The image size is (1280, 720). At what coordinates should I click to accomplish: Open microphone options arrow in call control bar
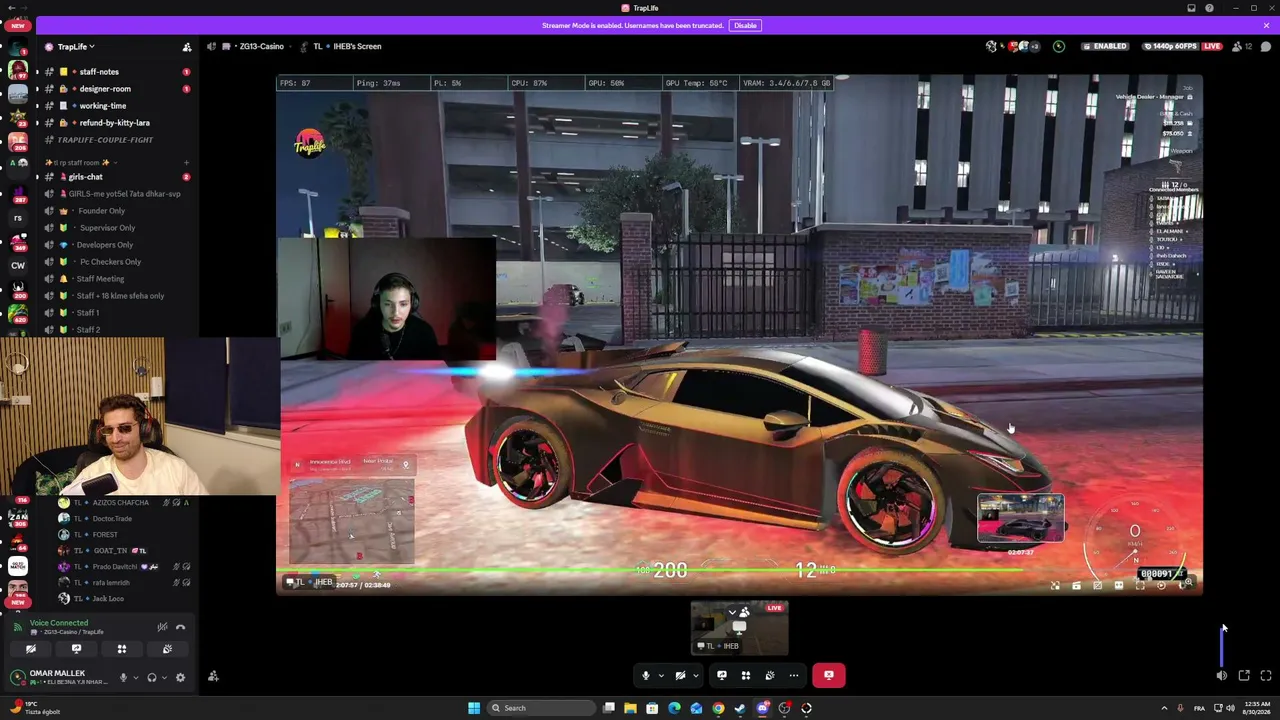coord(661,675)
